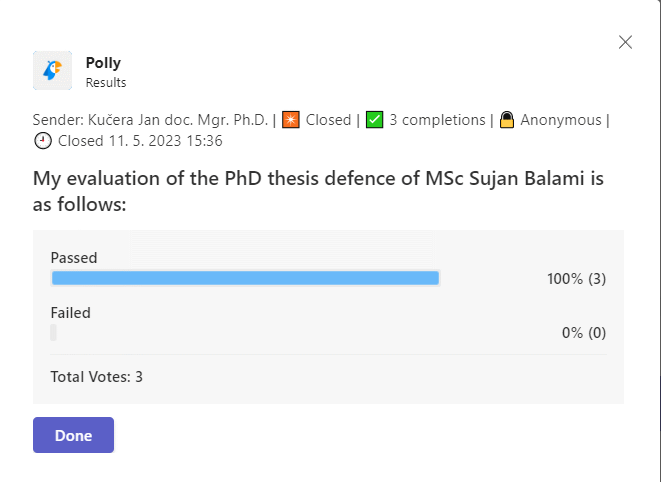Click the 100% (3) vote count
The height and width of the screenshot is (482, 661).
coord(576,278)
